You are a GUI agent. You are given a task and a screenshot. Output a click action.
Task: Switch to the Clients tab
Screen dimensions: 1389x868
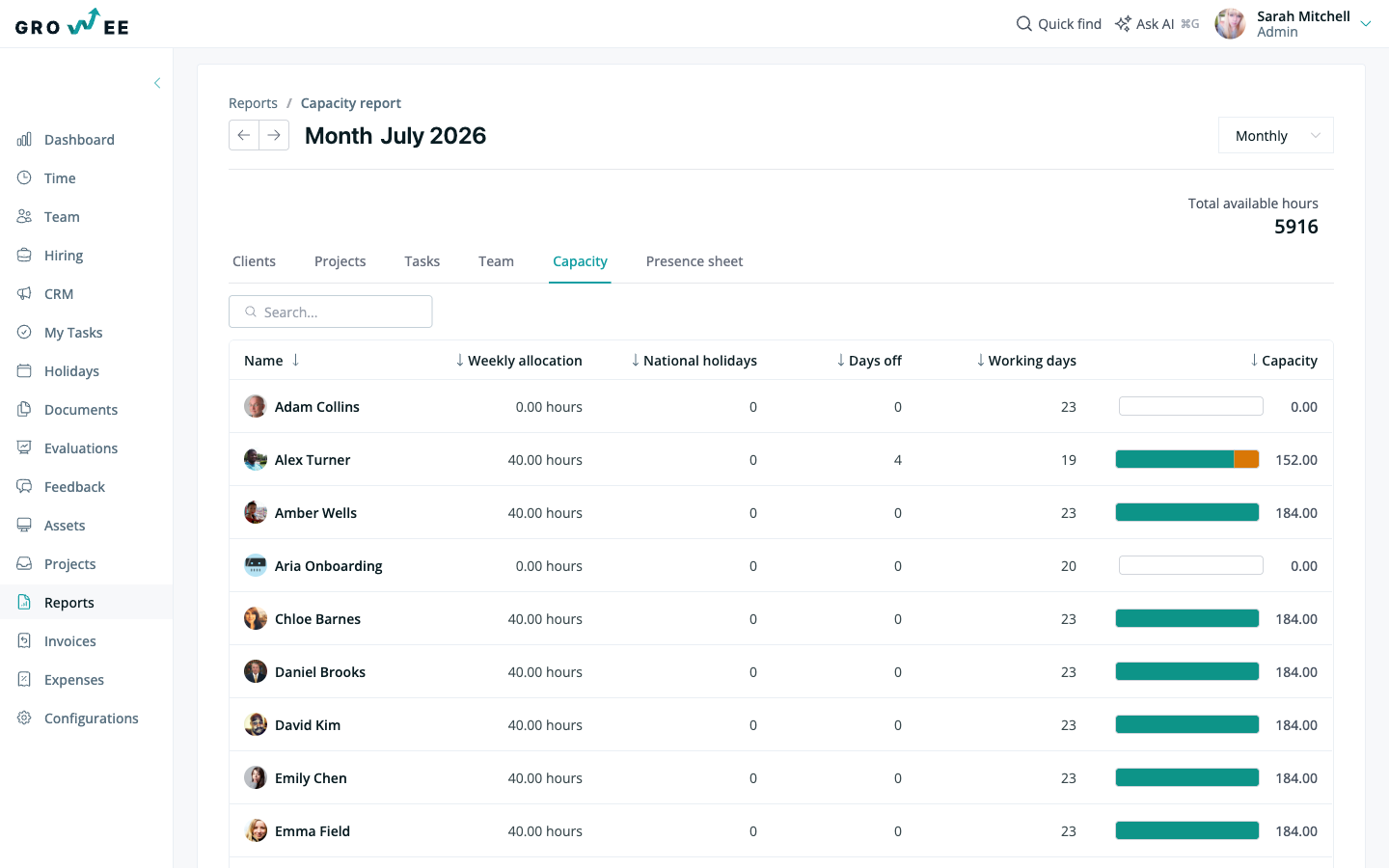pyautogui.click(x=254, y=261)
